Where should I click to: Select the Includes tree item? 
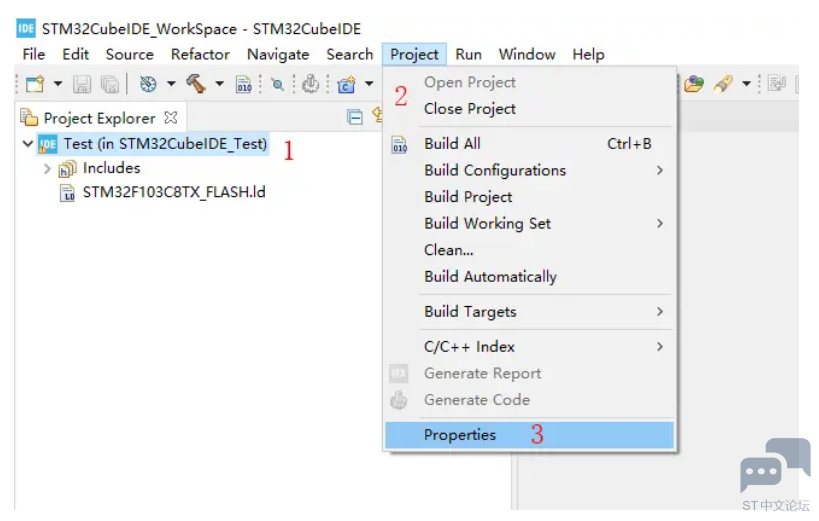111,168
